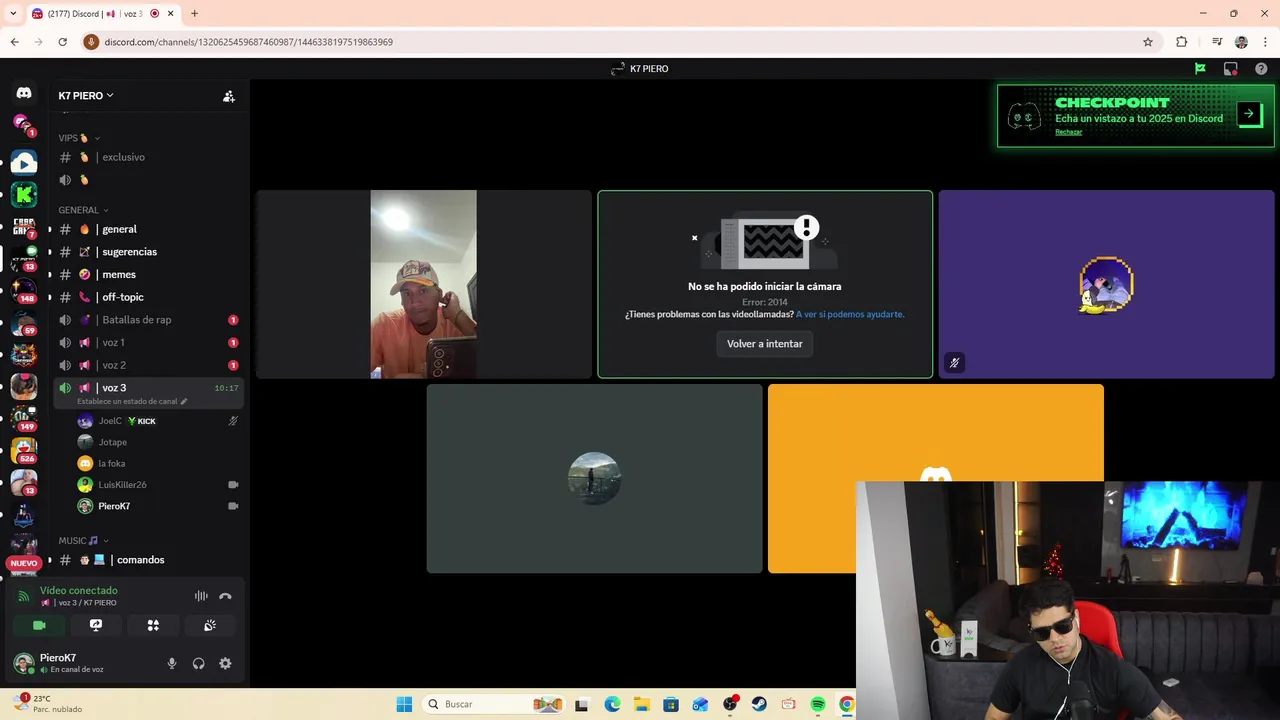Open Windows Start menu
The image size is (1280, 720).
coord(404,704)
